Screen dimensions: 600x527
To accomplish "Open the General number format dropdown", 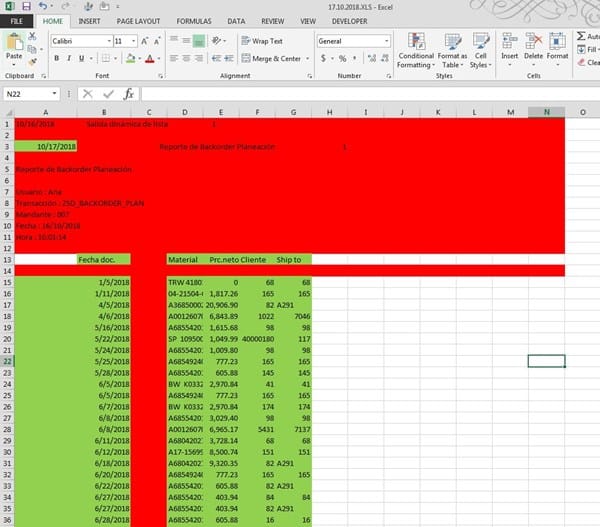I will [x=386, y=41].
